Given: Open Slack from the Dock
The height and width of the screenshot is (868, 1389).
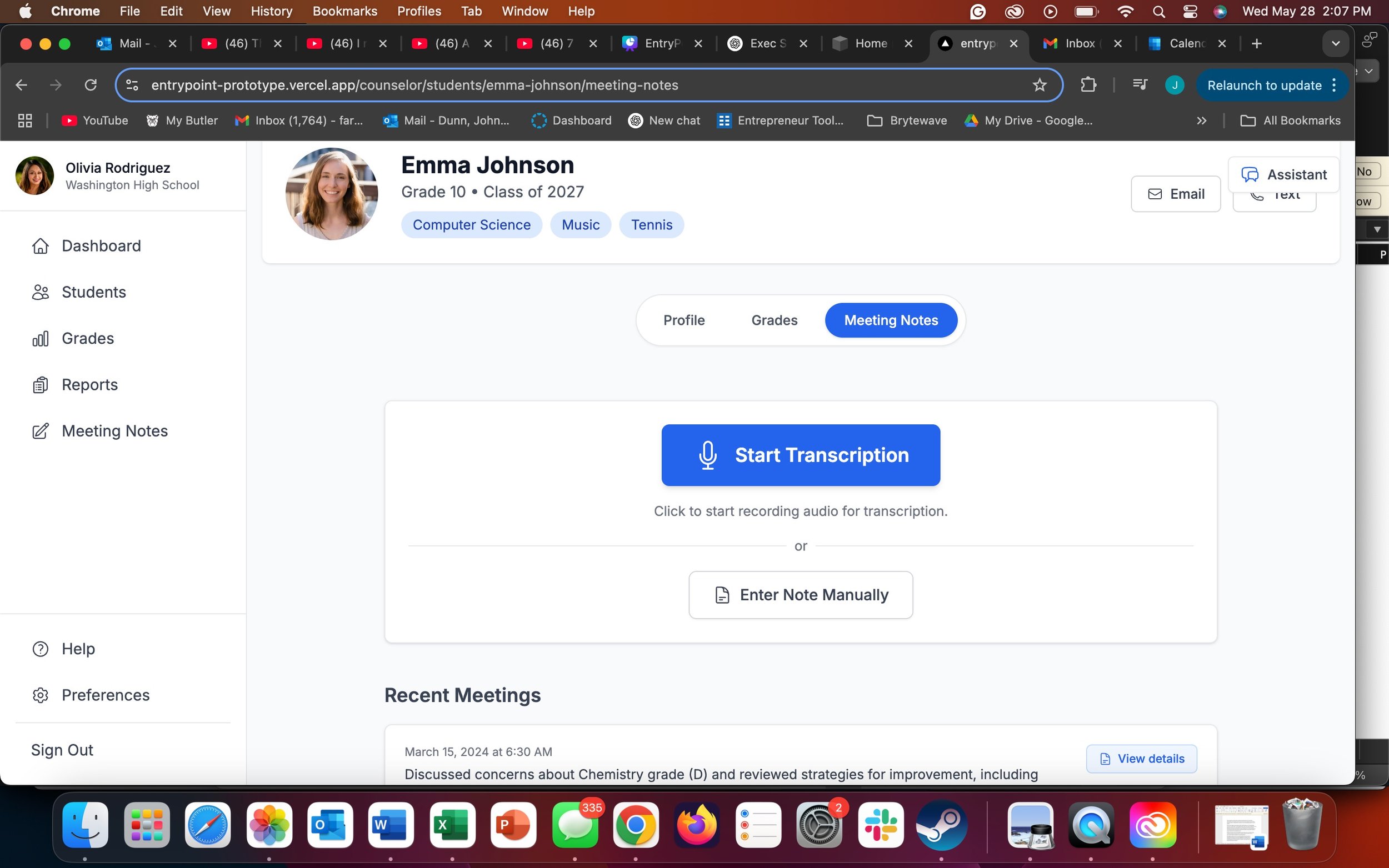Looking at the screenshot, I should 880,826.
